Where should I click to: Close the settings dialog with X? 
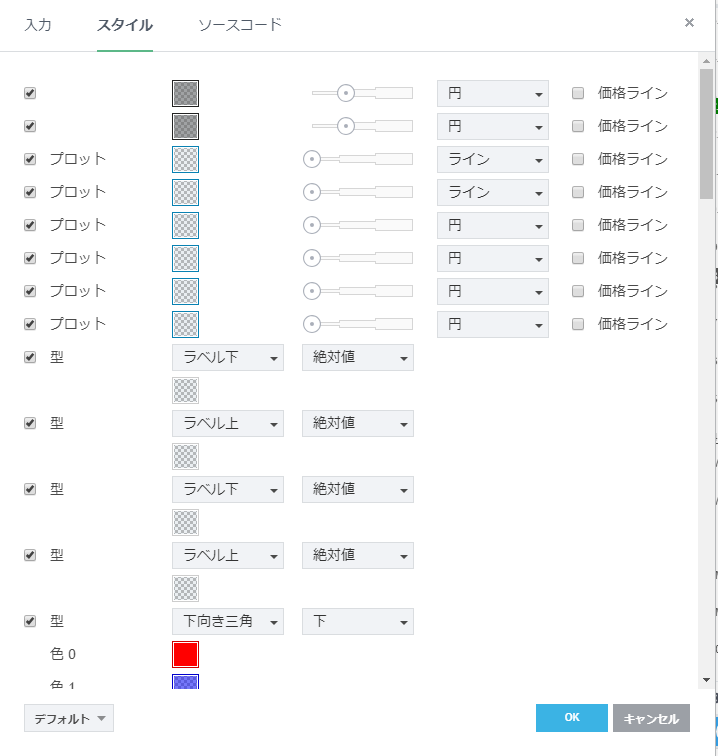(689, 23)
